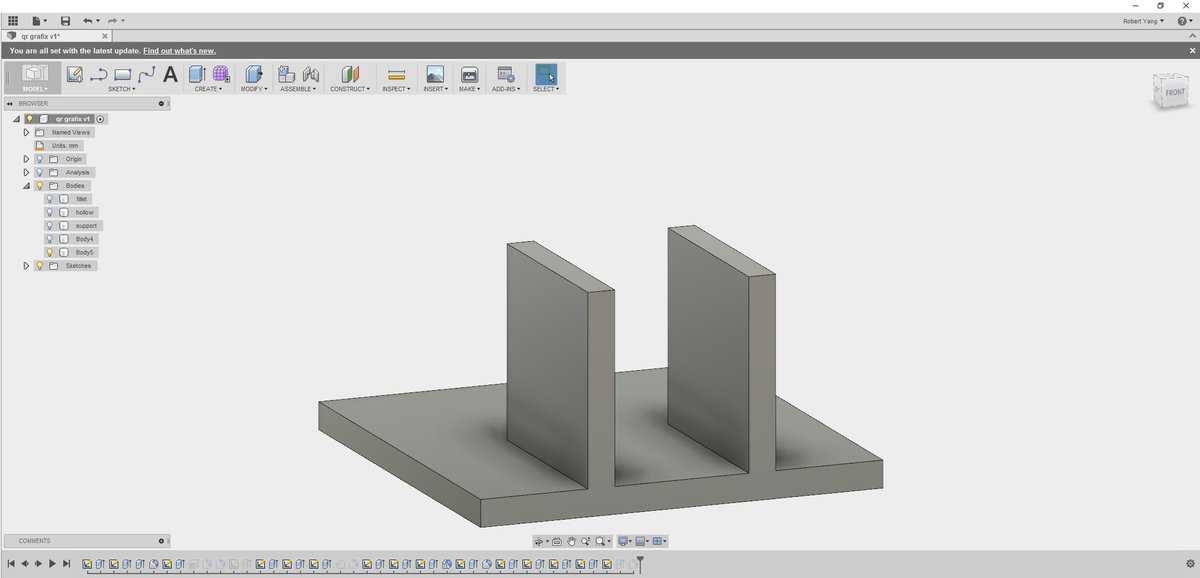The image size is (1200, 578).
Task: Open the MODIFY menu
Action: pyautogui.click(x=254, y=89)
